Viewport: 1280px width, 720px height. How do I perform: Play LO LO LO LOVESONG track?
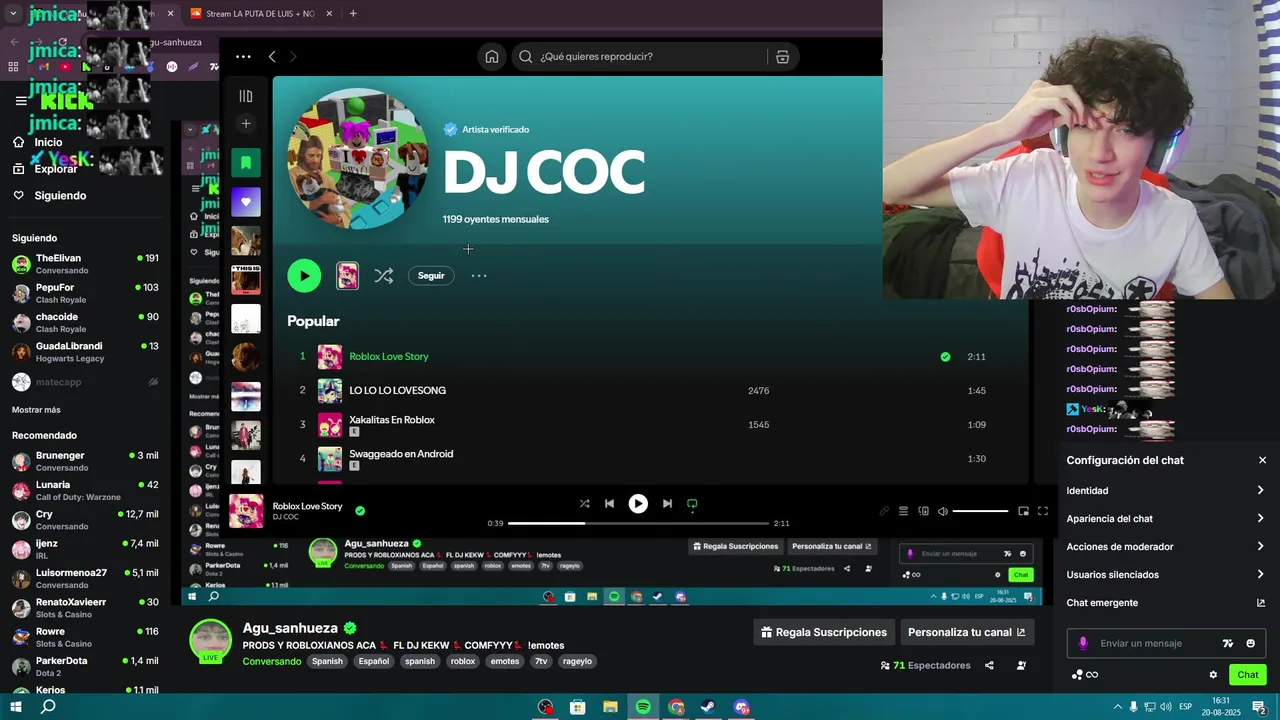tap(397, 391)
